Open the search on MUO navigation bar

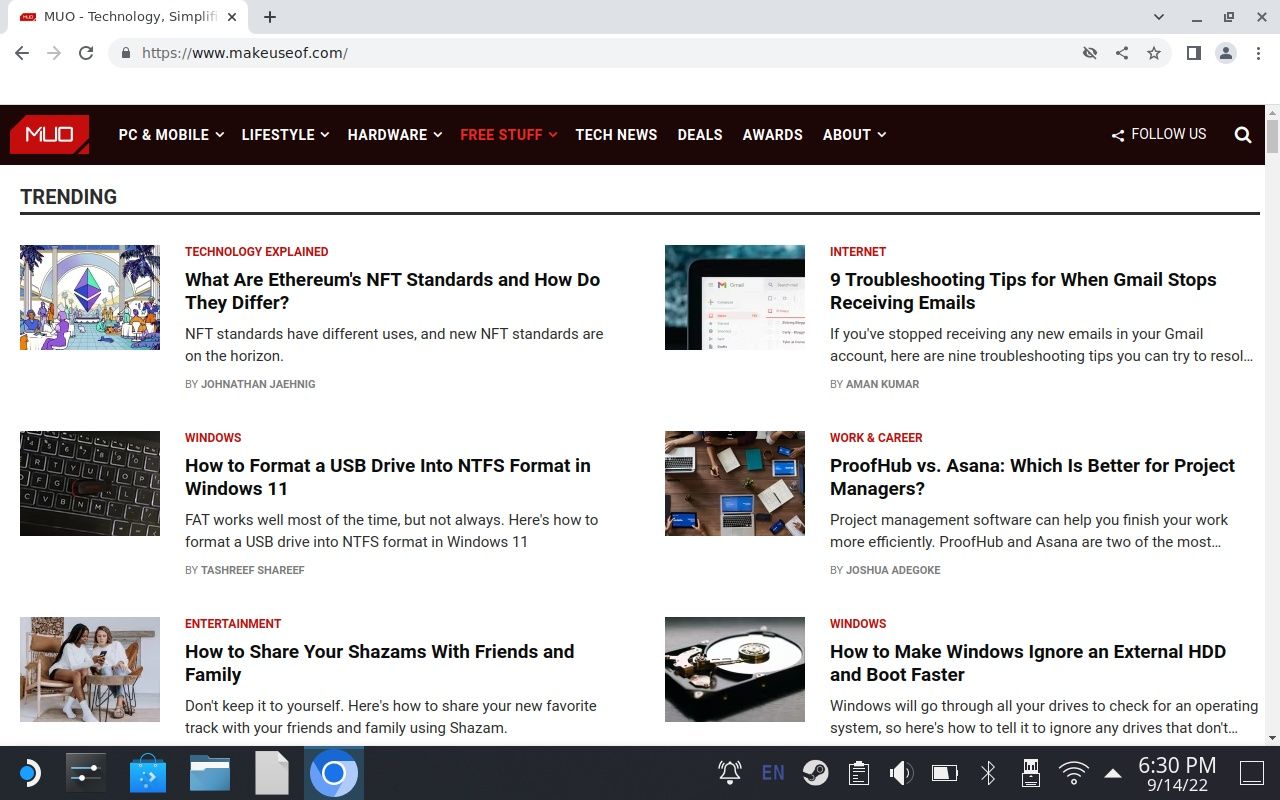[1242, 134]
